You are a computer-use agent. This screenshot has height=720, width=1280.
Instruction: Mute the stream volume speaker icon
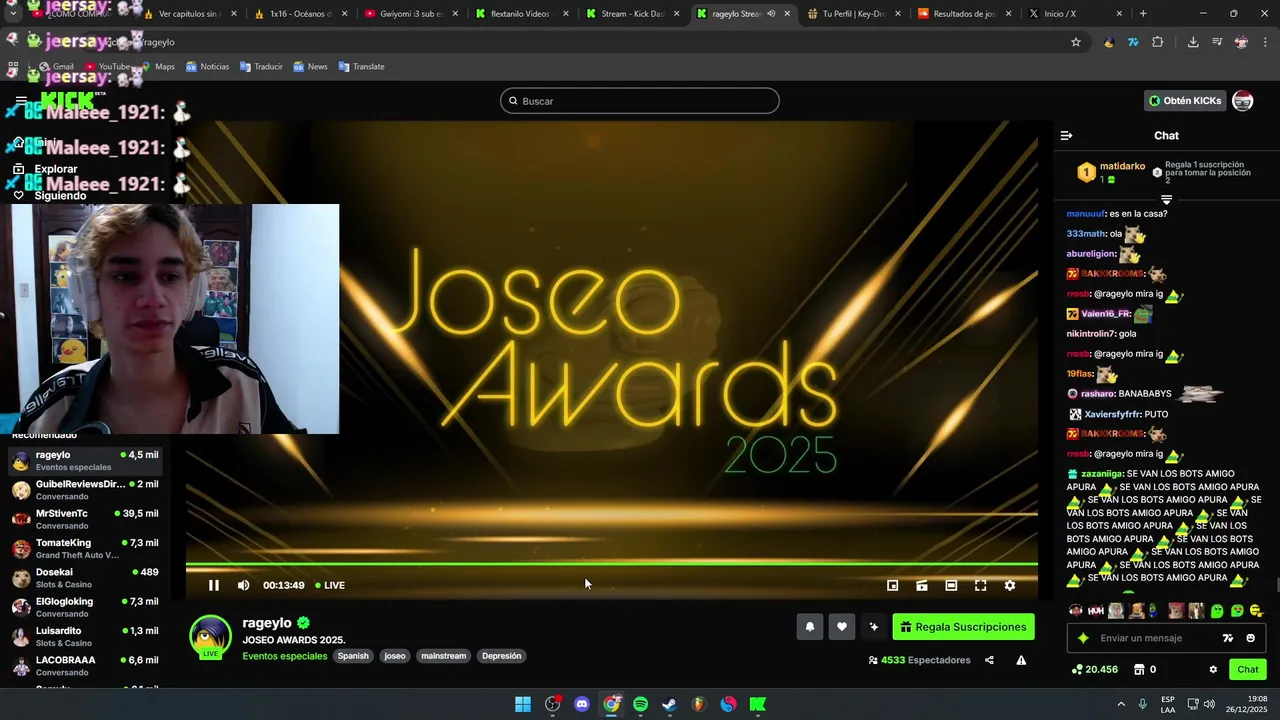243,585
